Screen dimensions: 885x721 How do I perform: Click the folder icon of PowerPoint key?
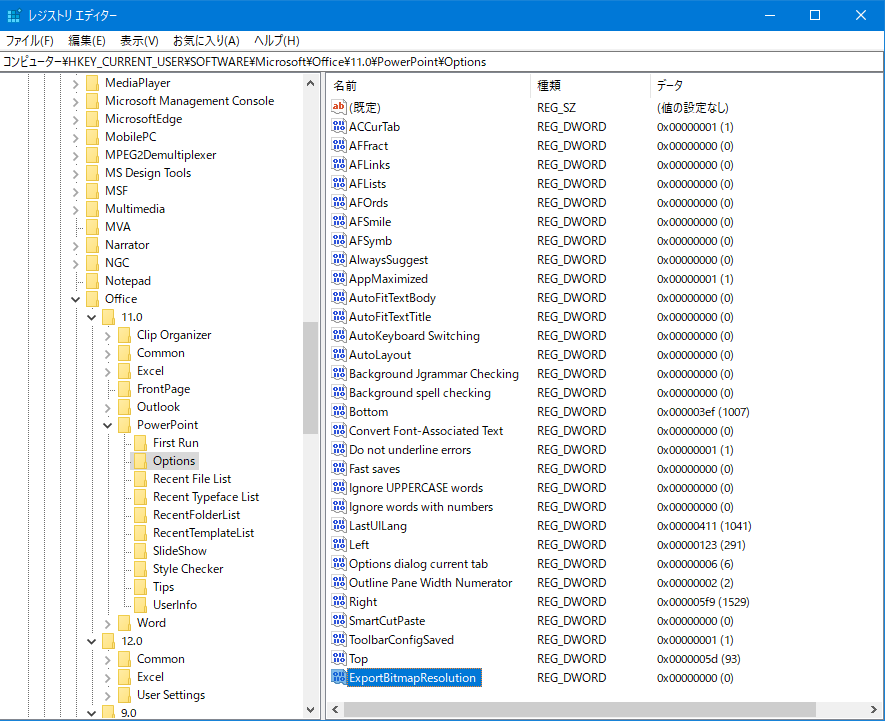pos(125,425)
